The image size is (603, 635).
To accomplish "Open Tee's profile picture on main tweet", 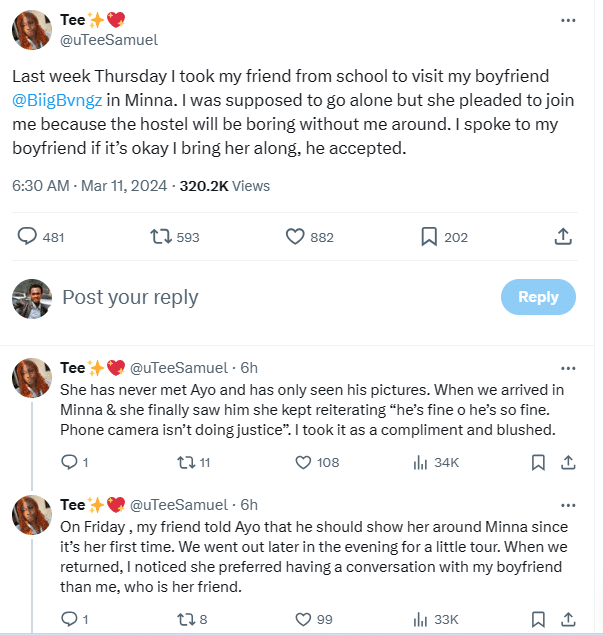I will (x=31, y=30).
